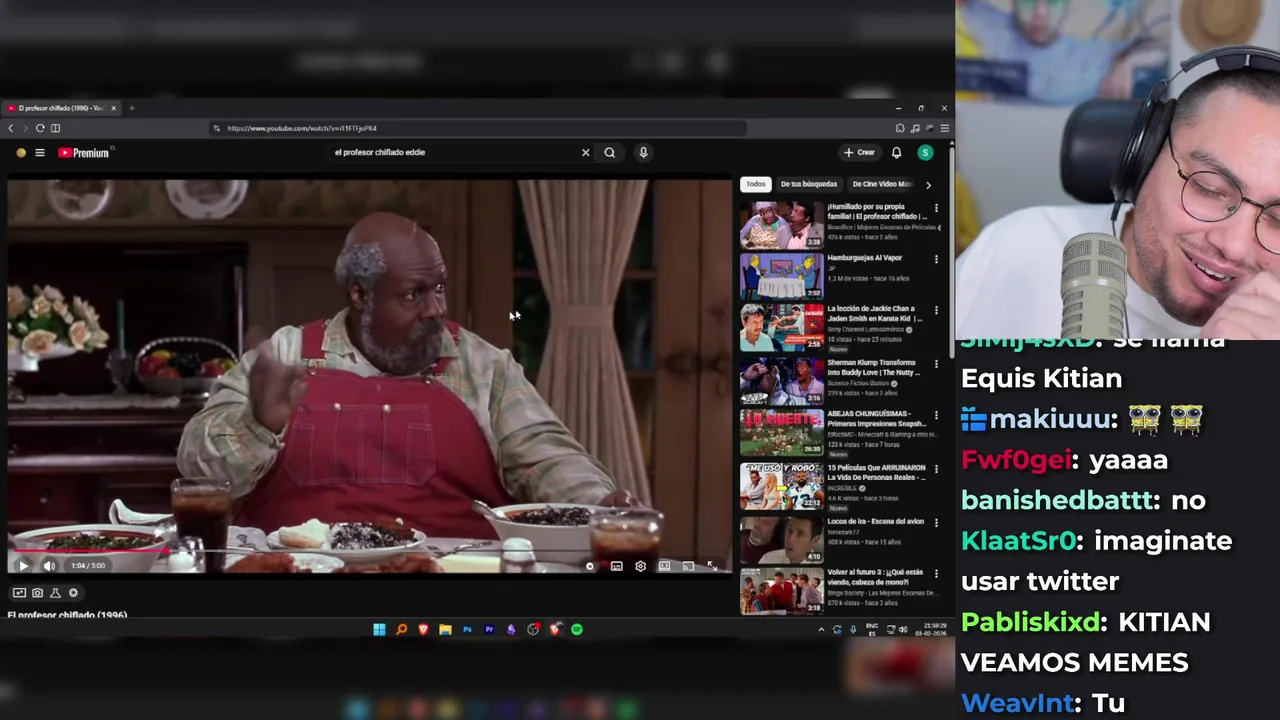This screenshot has height=720, width=1280.
Task: Cast the video to a device
Action: (688, 566)
